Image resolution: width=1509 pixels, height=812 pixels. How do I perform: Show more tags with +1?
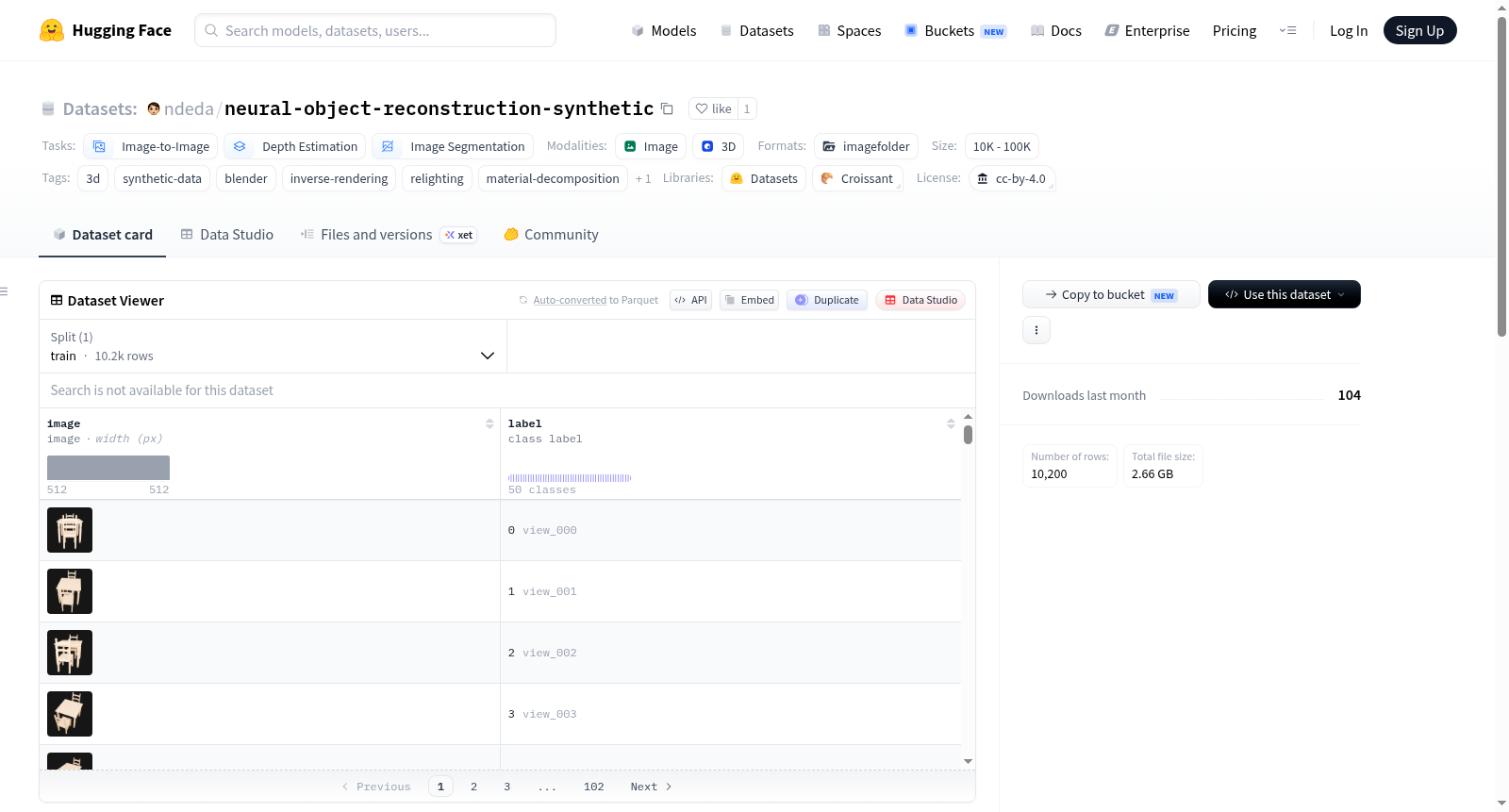[643, 178]
